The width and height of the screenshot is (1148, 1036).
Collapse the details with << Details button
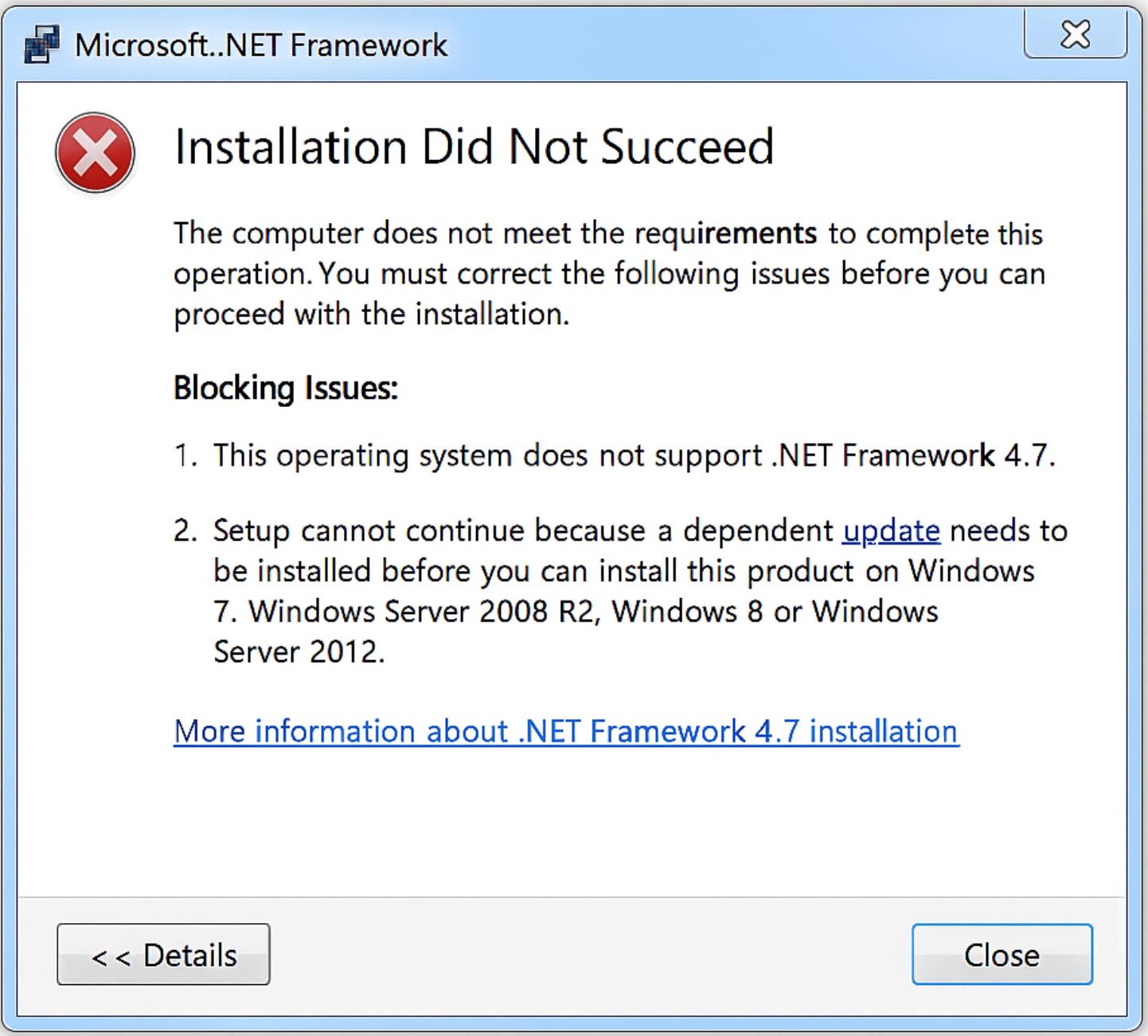coord(163,954)
